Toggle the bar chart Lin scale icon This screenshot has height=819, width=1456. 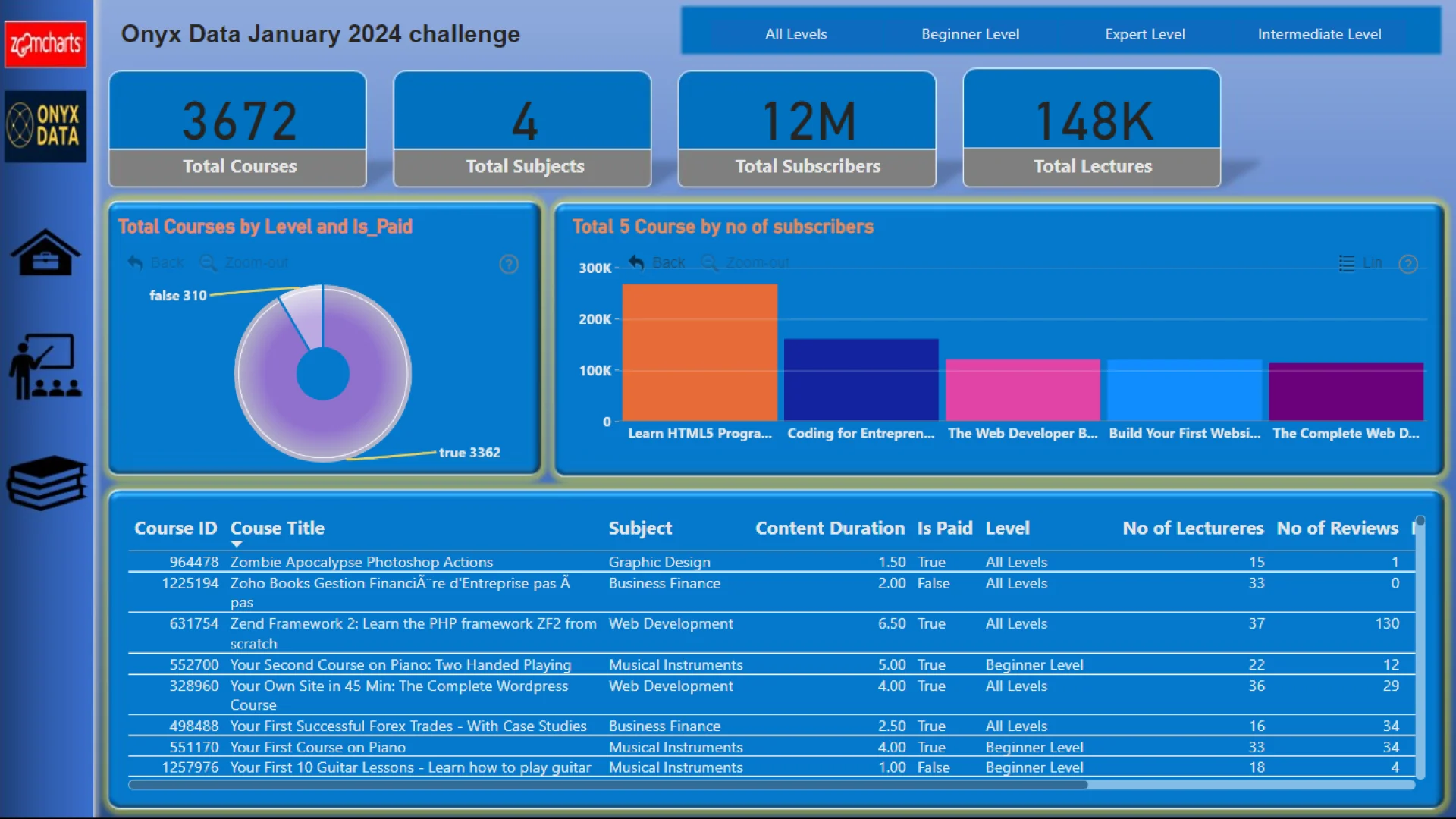[x=1347, y=263]
